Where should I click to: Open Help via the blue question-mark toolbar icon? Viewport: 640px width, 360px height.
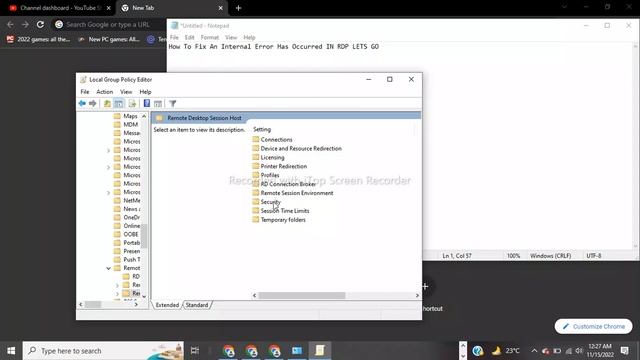tap(147, 104)
